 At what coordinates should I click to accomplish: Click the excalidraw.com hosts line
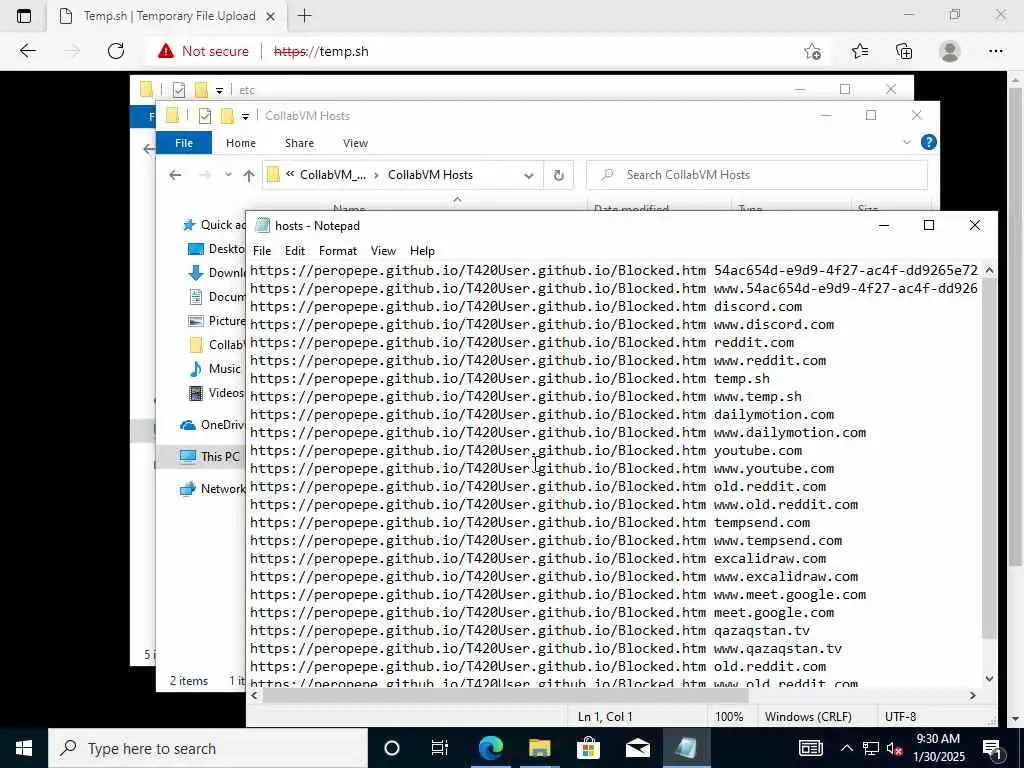[538, 558]
